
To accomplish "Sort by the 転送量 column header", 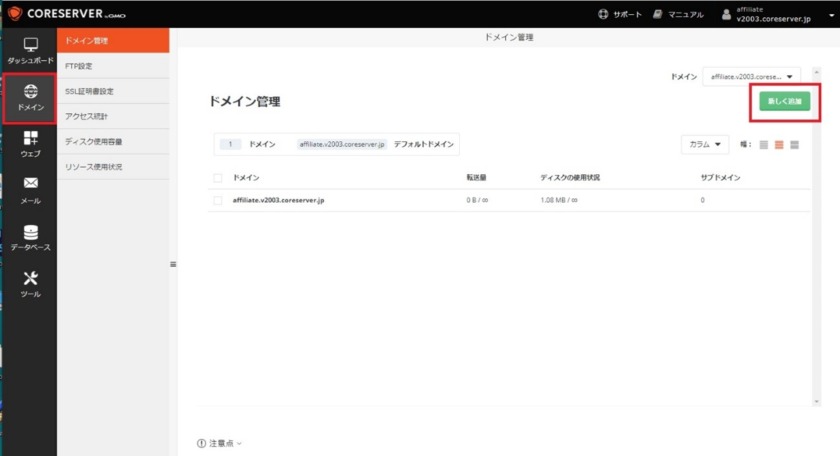I will (476, 178).
